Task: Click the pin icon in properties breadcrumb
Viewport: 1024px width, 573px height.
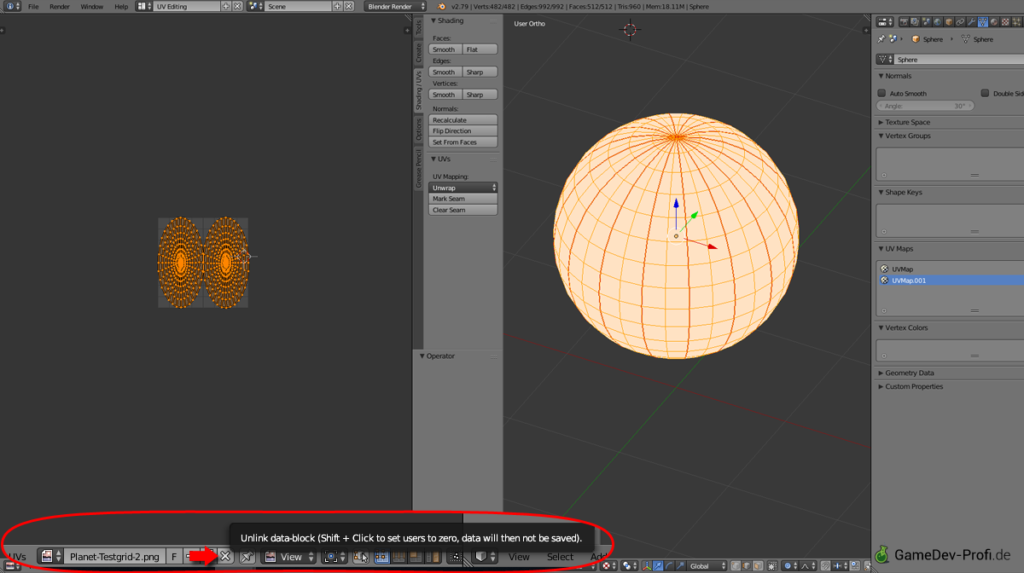Action: click(881, 39)
